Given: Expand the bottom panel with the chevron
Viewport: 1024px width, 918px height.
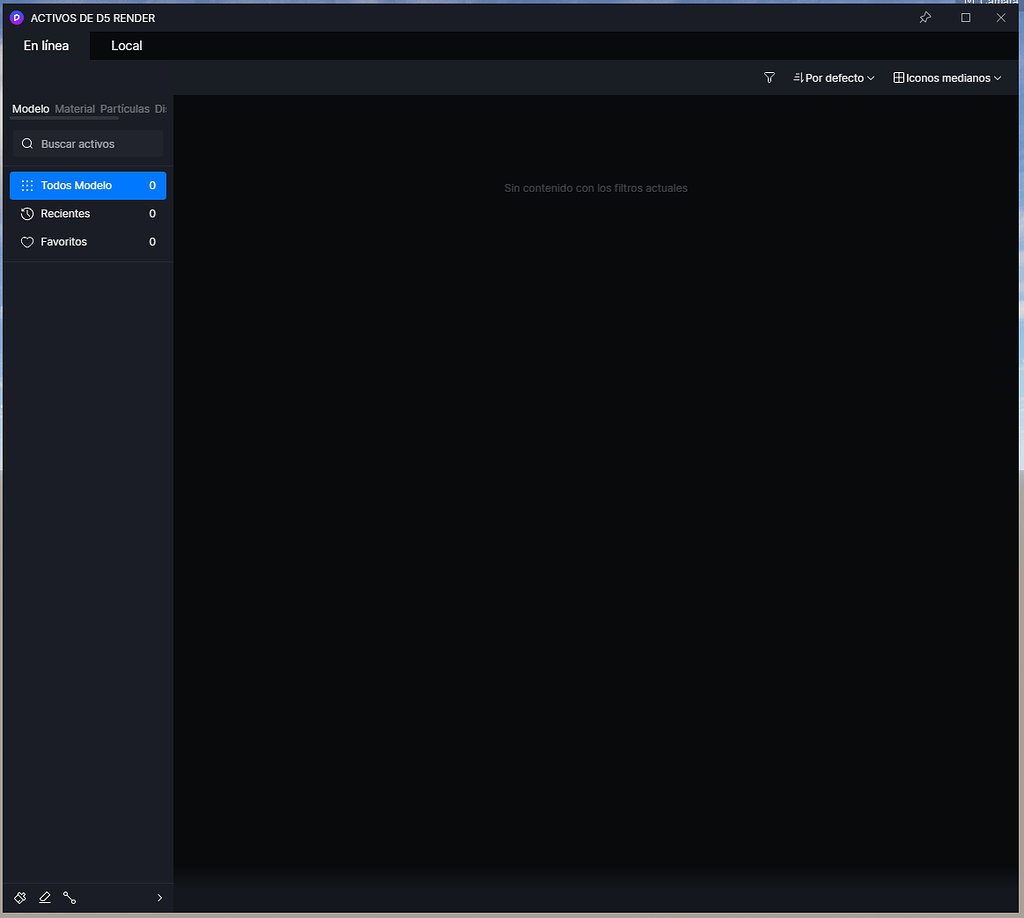Looking at the screenshot, I should click(159, 897).
